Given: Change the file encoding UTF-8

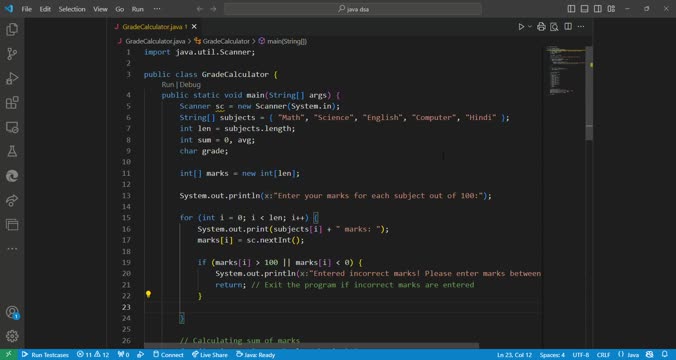Looking at the screenshot, I should 581,355.
